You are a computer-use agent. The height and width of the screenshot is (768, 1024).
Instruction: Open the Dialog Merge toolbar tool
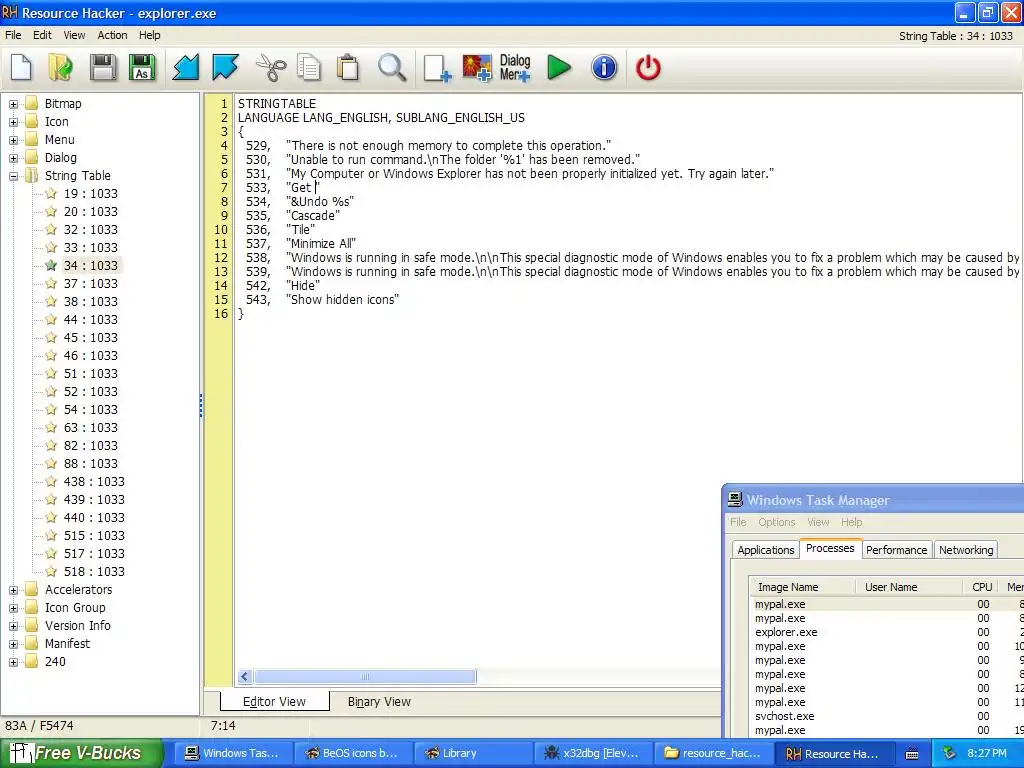pos(515,68)
